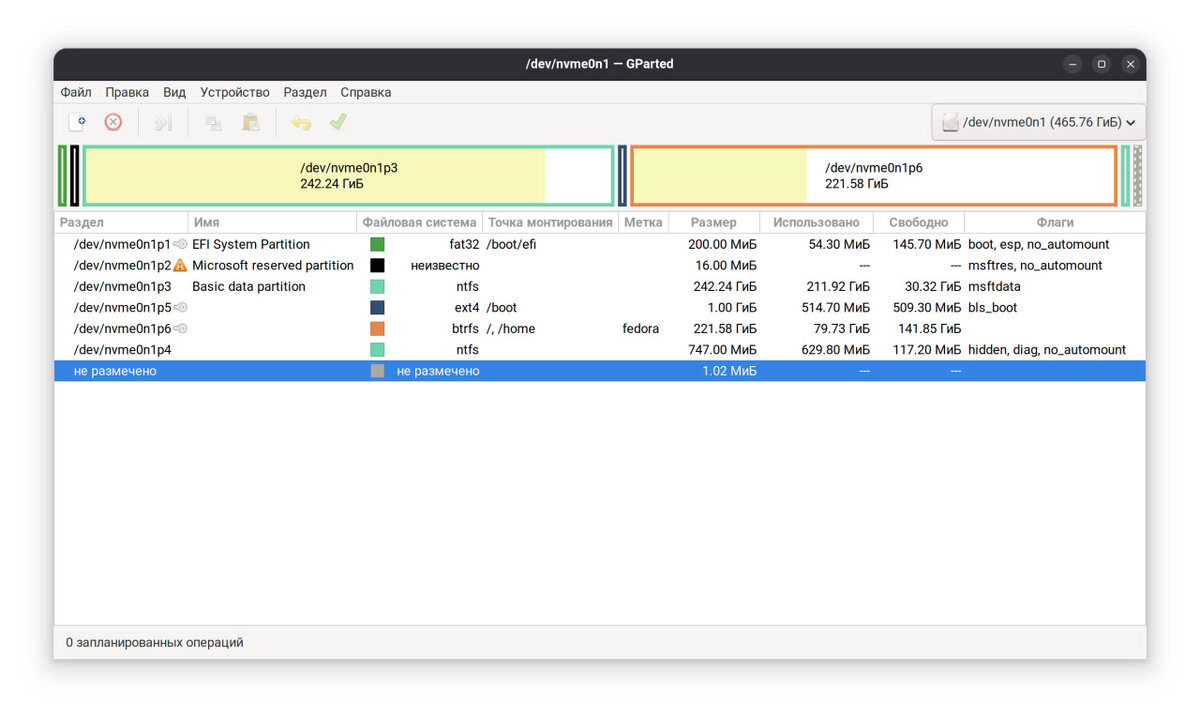Click the gray не размечено color swatch
Viewport: 1200px width, 718px height.
point(377,371)
